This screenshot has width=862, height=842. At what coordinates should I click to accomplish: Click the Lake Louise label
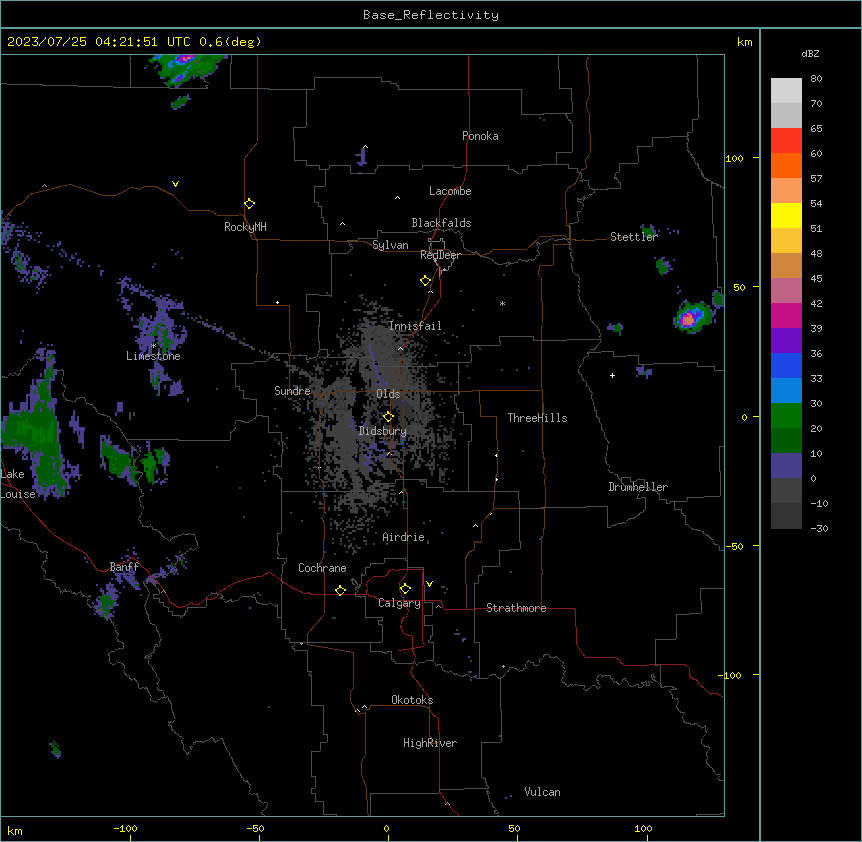[18, 484]
